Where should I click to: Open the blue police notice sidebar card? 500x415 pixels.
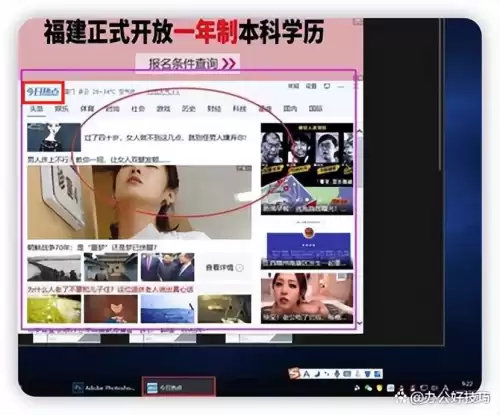(x=307, y=248)
